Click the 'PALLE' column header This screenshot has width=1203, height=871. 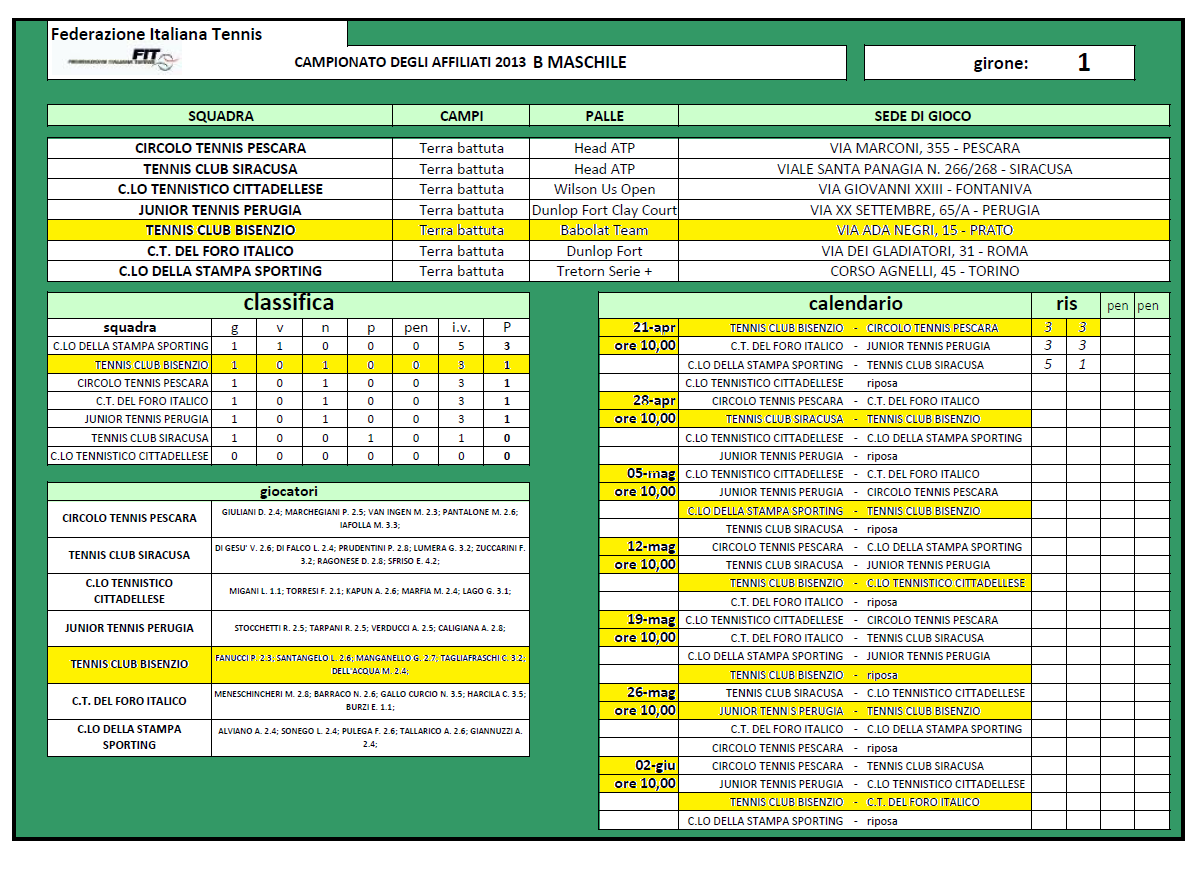coord(604,116)
